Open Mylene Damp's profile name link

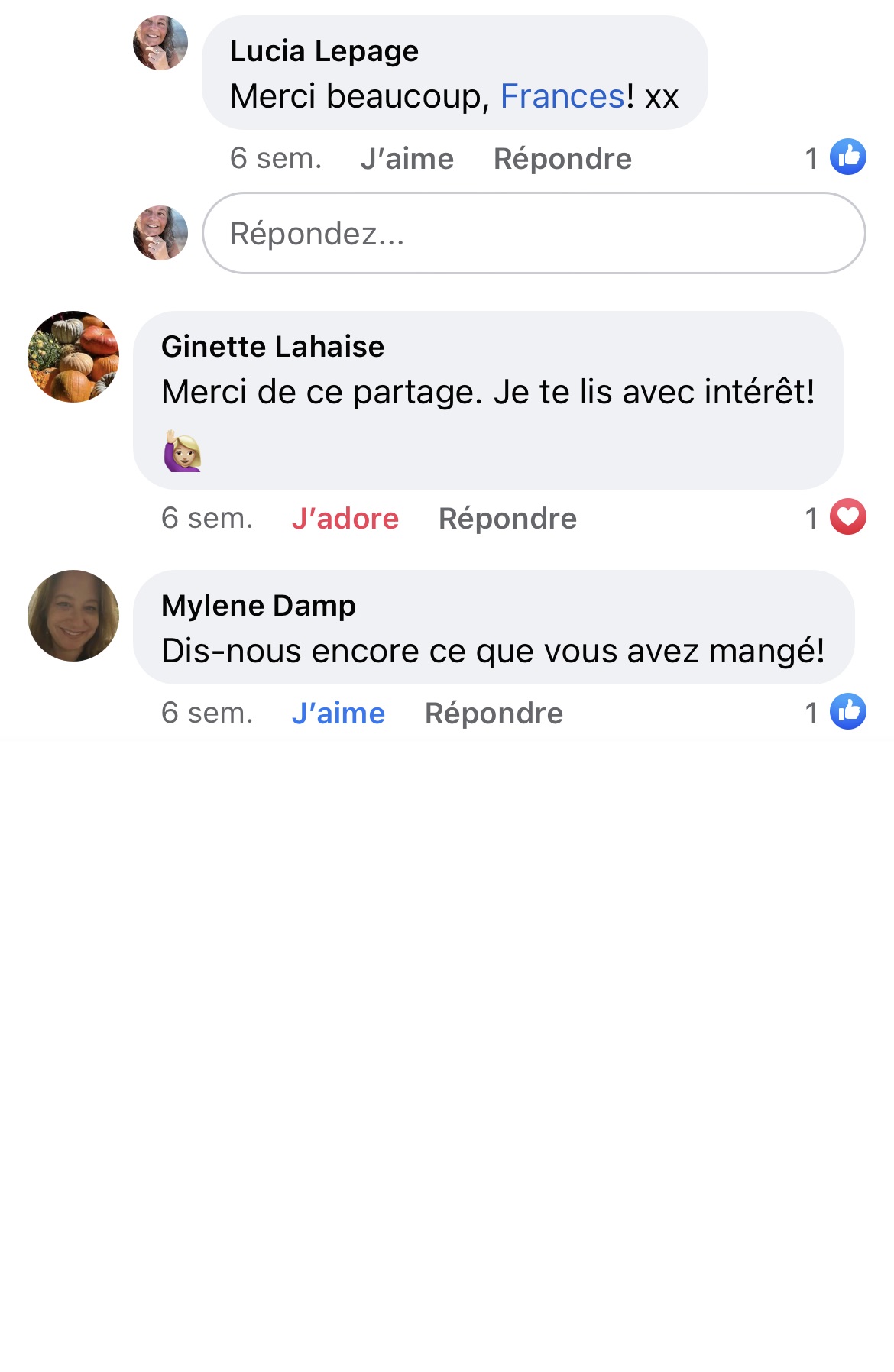[x=258, y=606]
